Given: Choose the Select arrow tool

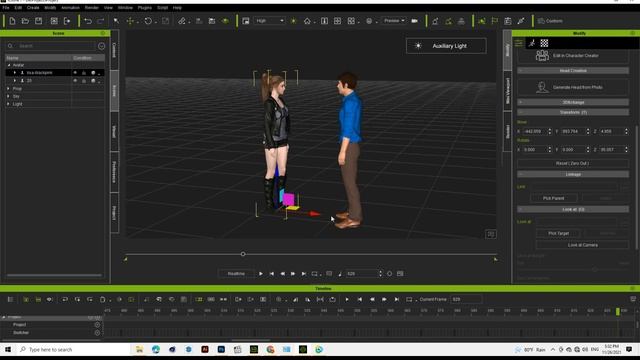Looking at the screenshot, I should pyautogui.click(x=116, y=21).
